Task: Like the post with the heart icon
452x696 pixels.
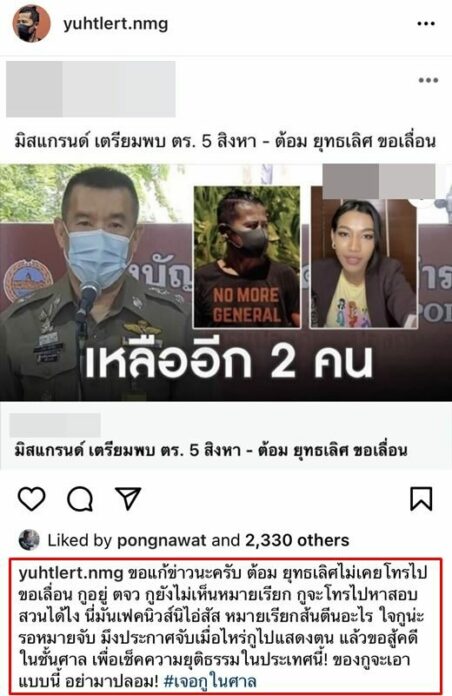Action: pyautogui.click(x=32, y=498)
